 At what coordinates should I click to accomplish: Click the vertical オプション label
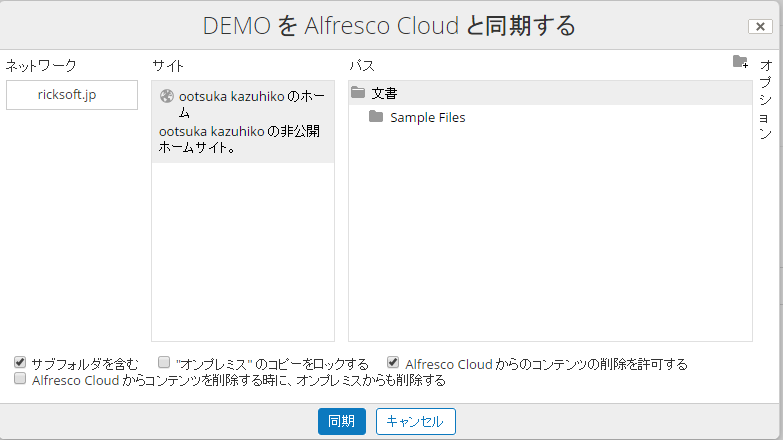pyautogui.click(x=766, y=99)
